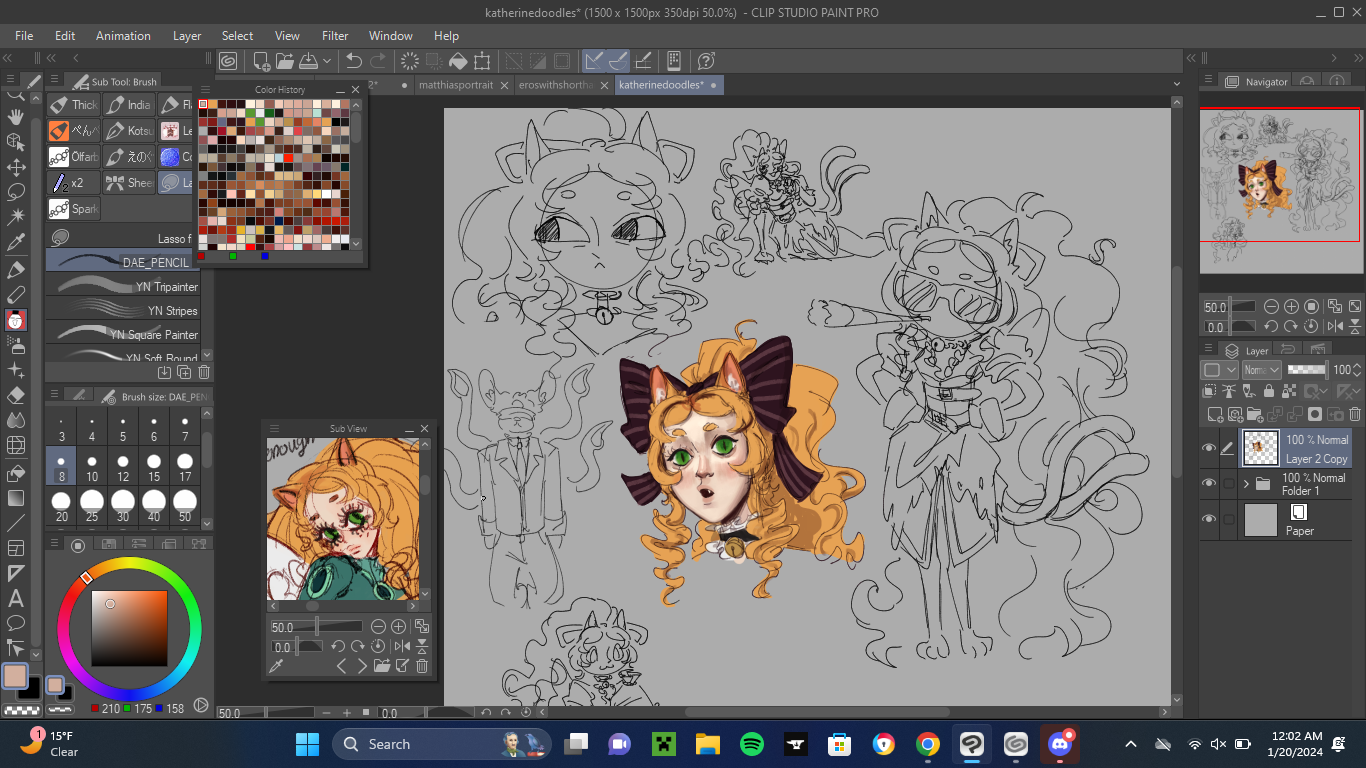Expand the Folder 1 layer group
Image resolution: width=1366 pixels, height=768 pixels.
click(1246, 484)
